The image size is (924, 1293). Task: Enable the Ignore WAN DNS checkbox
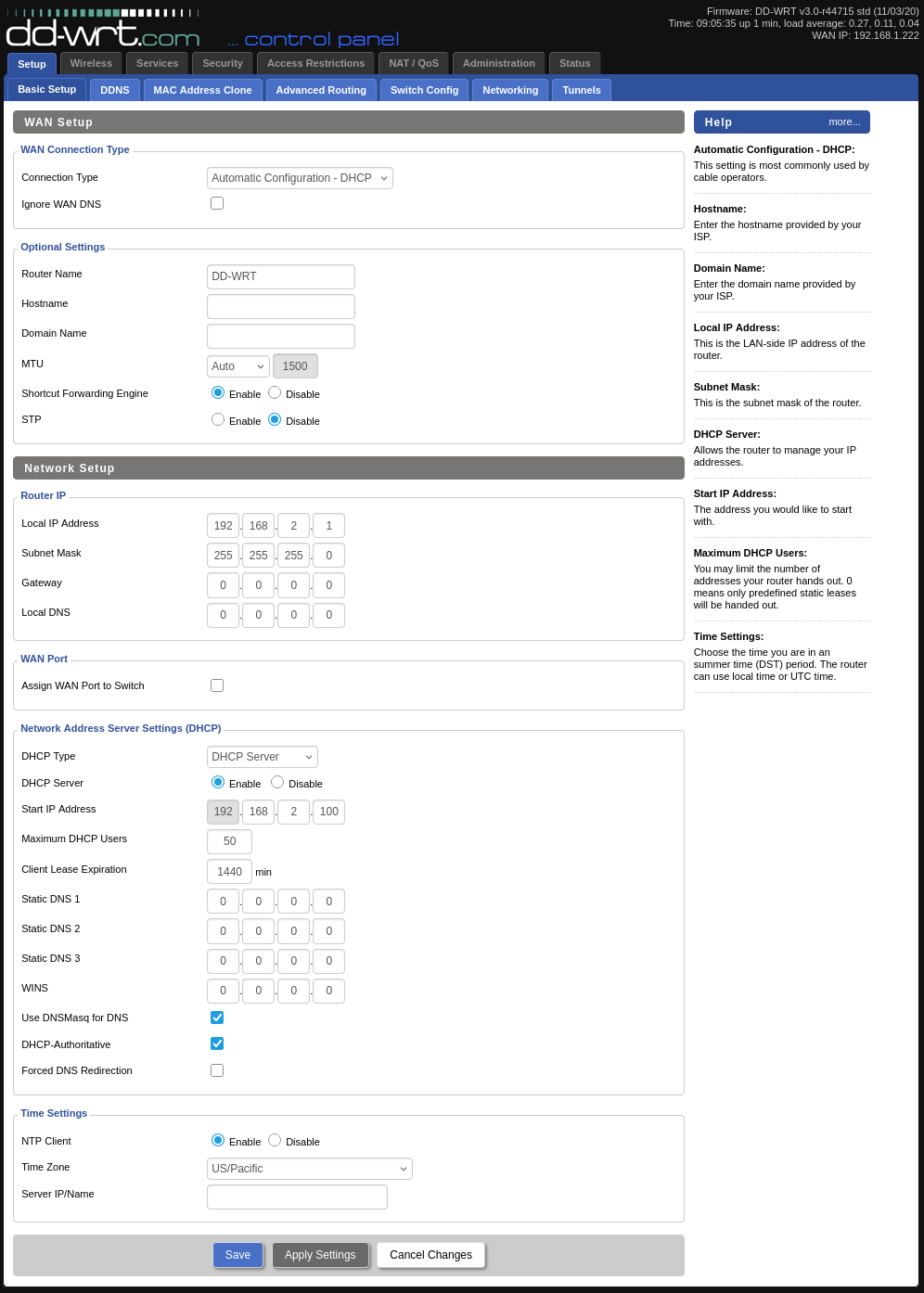point(217,203)
